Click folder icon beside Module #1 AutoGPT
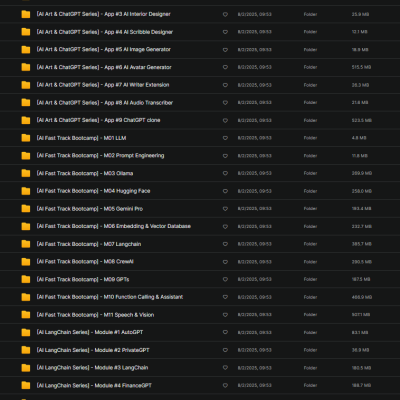400x400 pixels. click(x=26, y=332)
